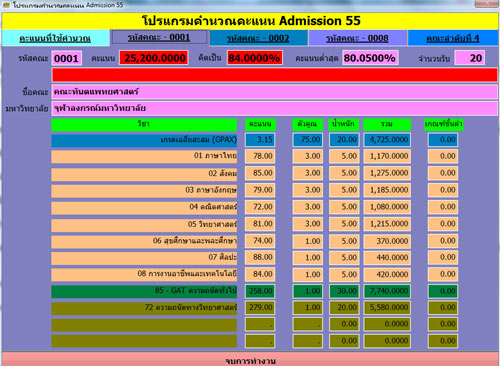Viewport: 500px width, 366px height.
Task: Select science aptitude total 5,580.0000
Action: tap(387, 308)
